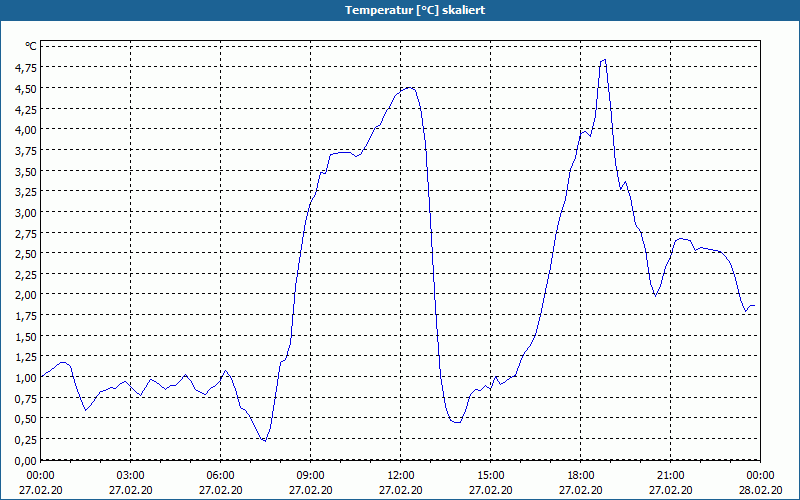Click the highest curve peak above 4,75
The width and height of the screenshot is (800, 500).
click(x=604, y=60)
